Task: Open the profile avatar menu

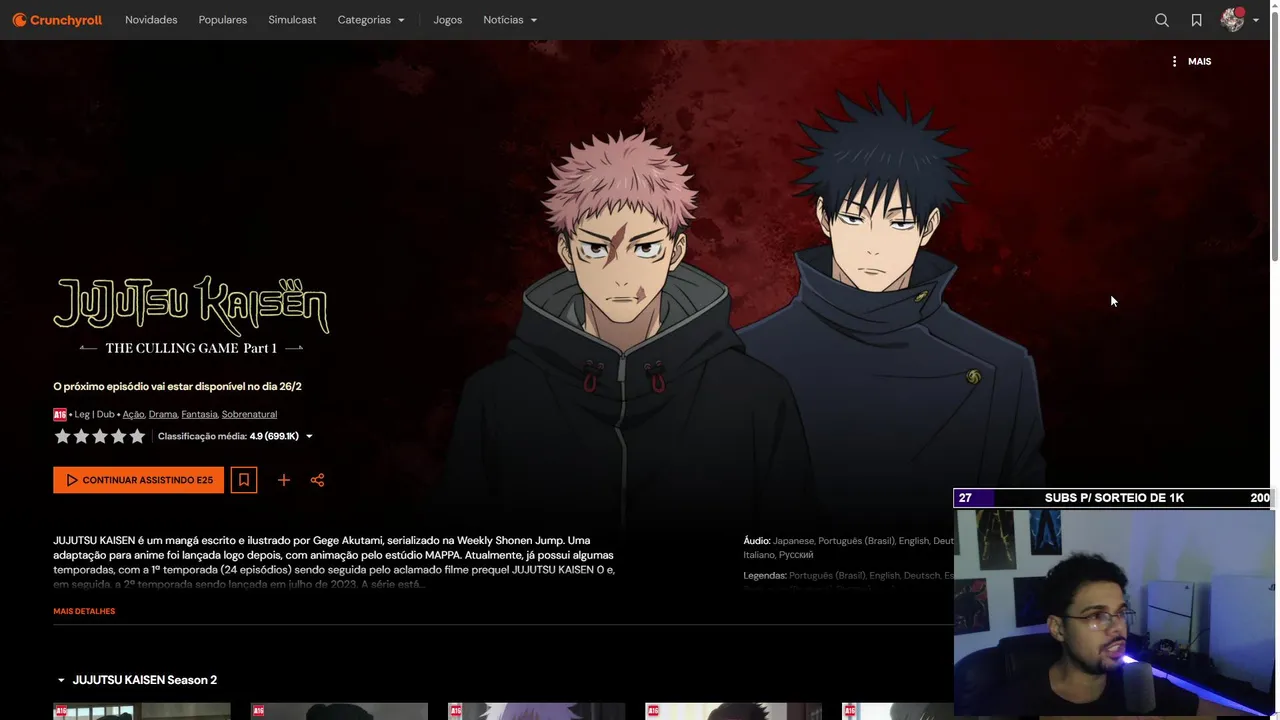Action: tap(1232, 20)
